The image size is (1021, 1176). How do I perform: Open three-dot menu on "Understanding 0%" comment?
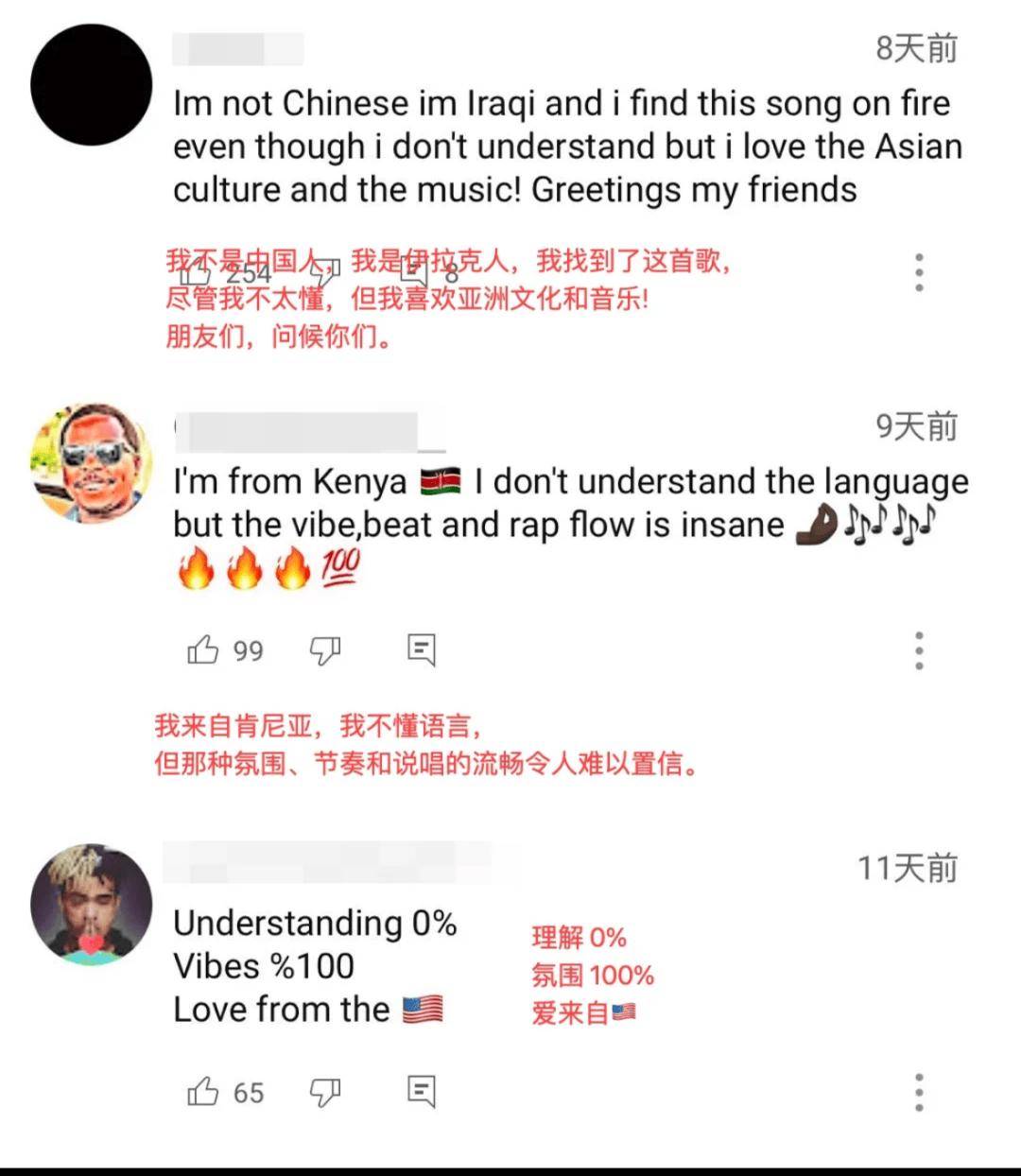(919, 1092)
